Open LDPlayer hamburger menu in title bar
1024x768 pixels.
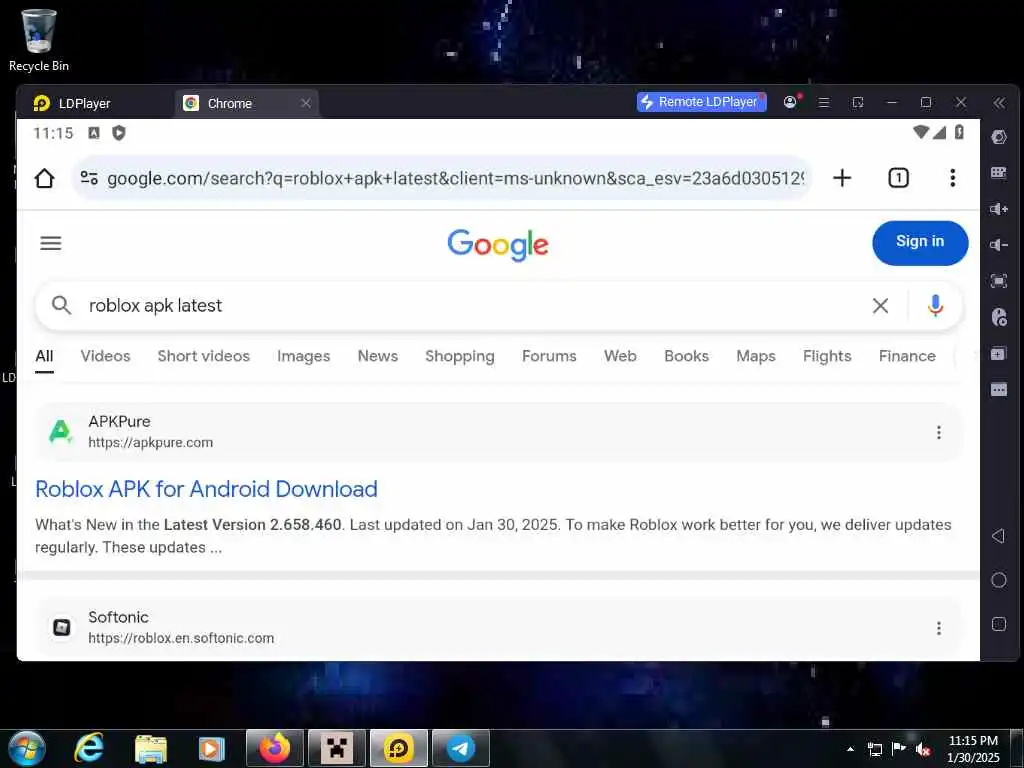824,103
